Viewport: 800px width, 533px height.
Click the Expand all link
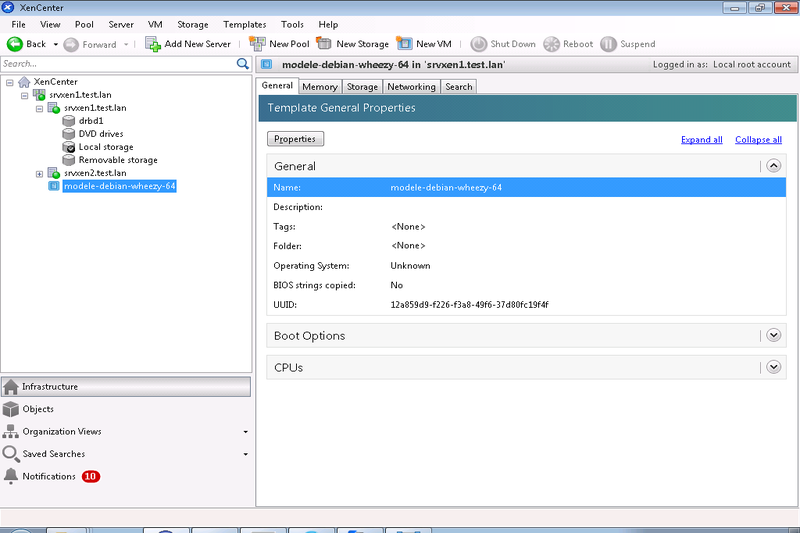click(x=702, y=140)
